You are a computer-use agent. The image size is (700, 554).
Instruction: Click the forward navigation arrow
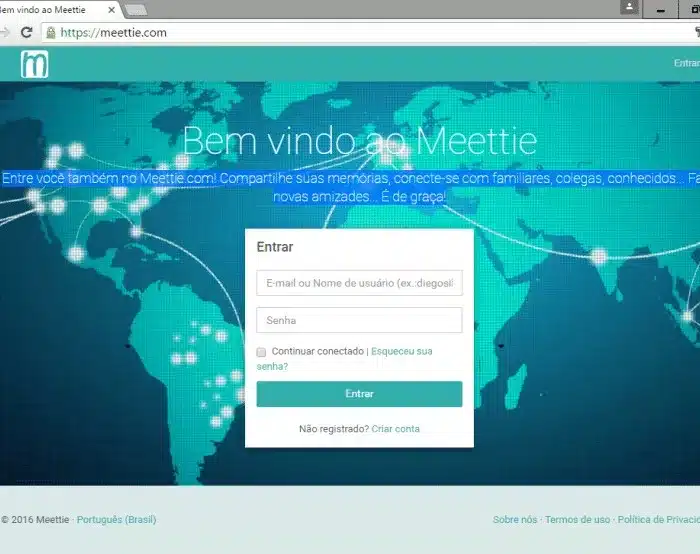click(x=5, y=32)
